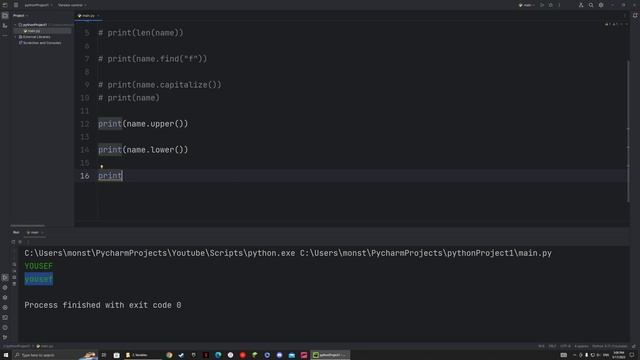Toggle scroll to end in console
The height and width of the screenshot is (360, 640).
click(x=14, y=271)
